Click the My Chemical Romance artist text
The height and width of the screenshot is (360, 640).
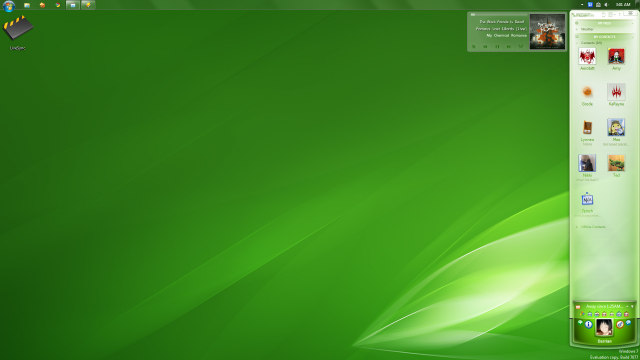point(506,36)
